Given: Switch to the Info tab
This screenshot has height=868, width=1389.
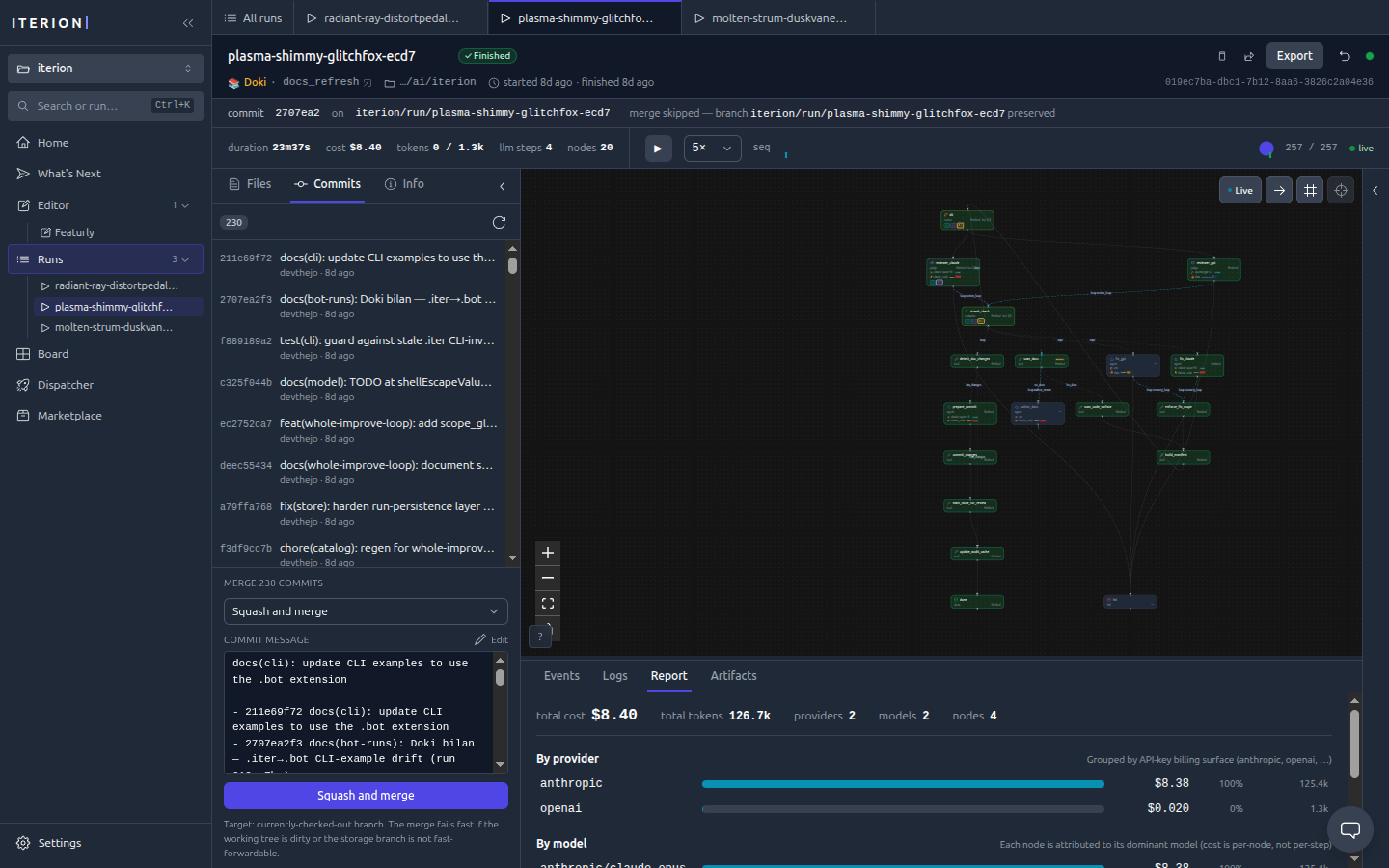Looking at the screenshot, I should pyautogui.click(x=404, y=184).
